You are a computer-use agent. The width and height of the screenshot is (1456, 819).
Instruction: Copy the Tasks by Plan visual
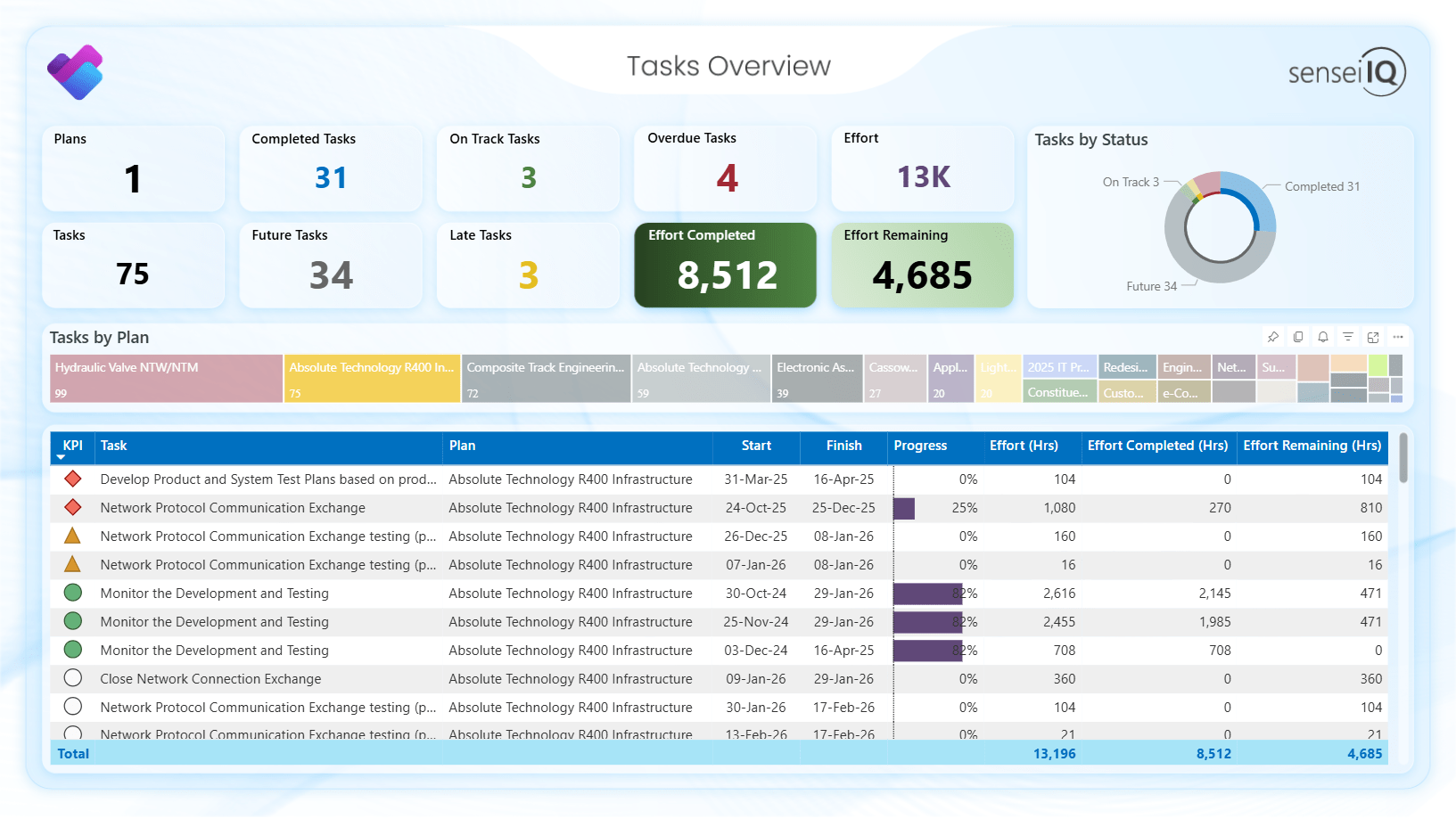(x=1298, y=337)
